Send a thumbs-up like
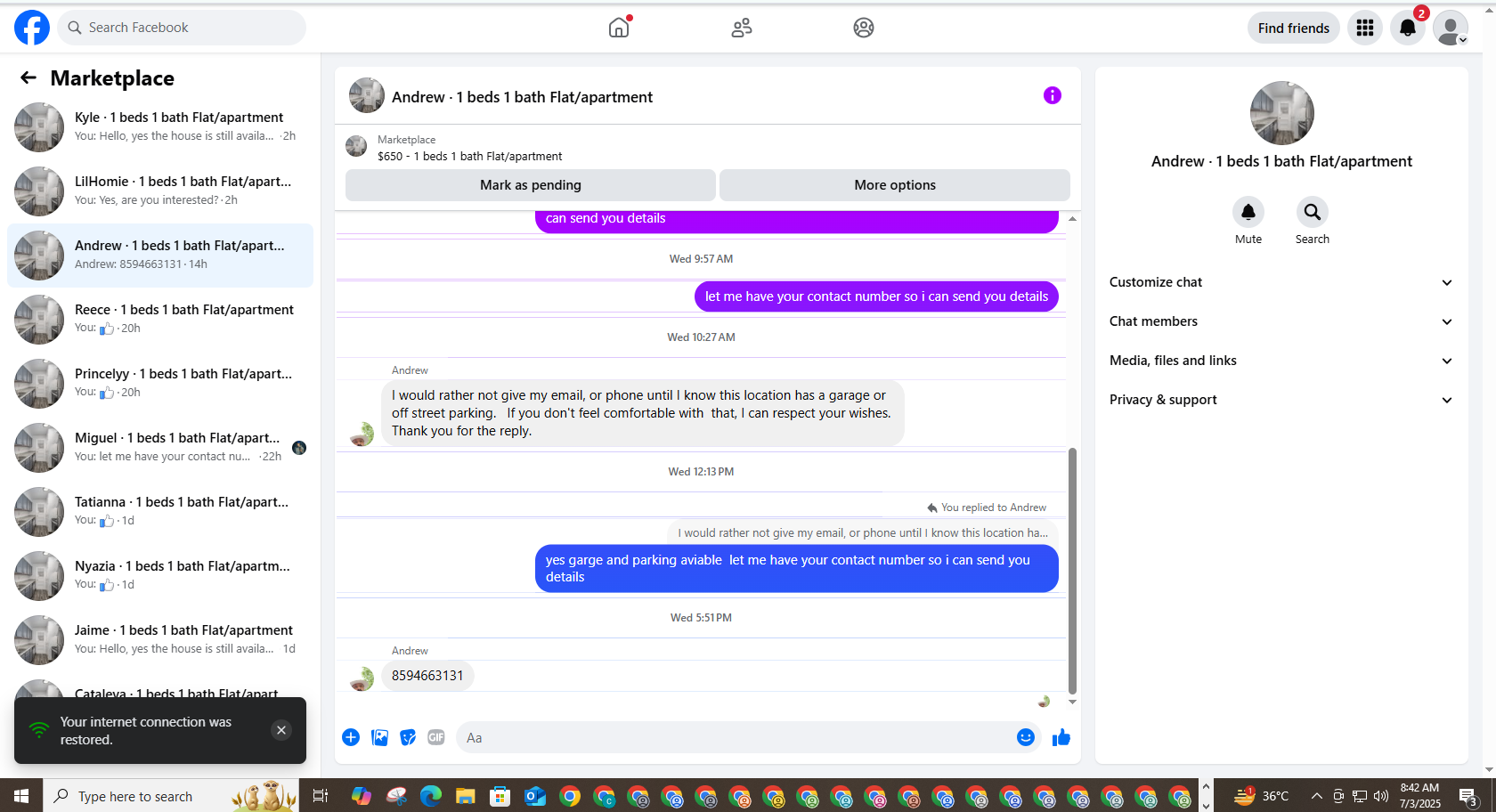This screenshot has width=1496, height=812. click(1061, 737)
